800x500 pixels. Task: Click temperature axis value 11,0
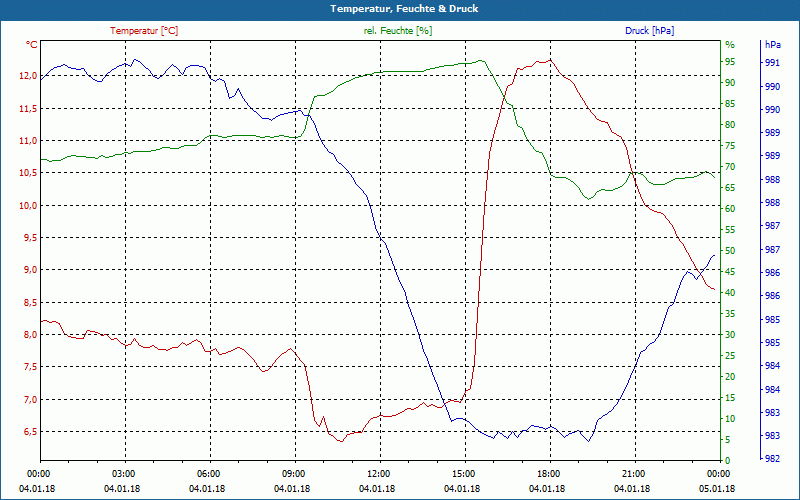[28, 141]
